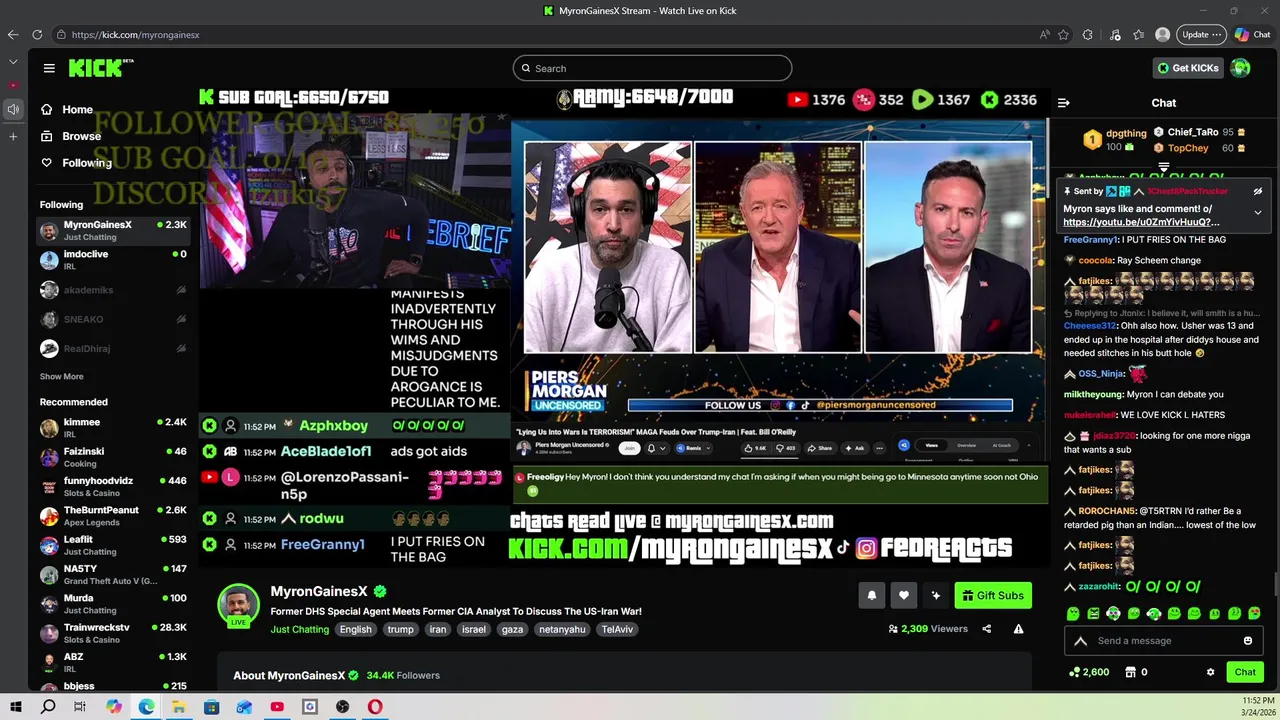Image resolution: width=1280 pixels, height=720 pixels.
Task: Open Windows Start menu
Action: pyautogui.click(x=15, y=707)
